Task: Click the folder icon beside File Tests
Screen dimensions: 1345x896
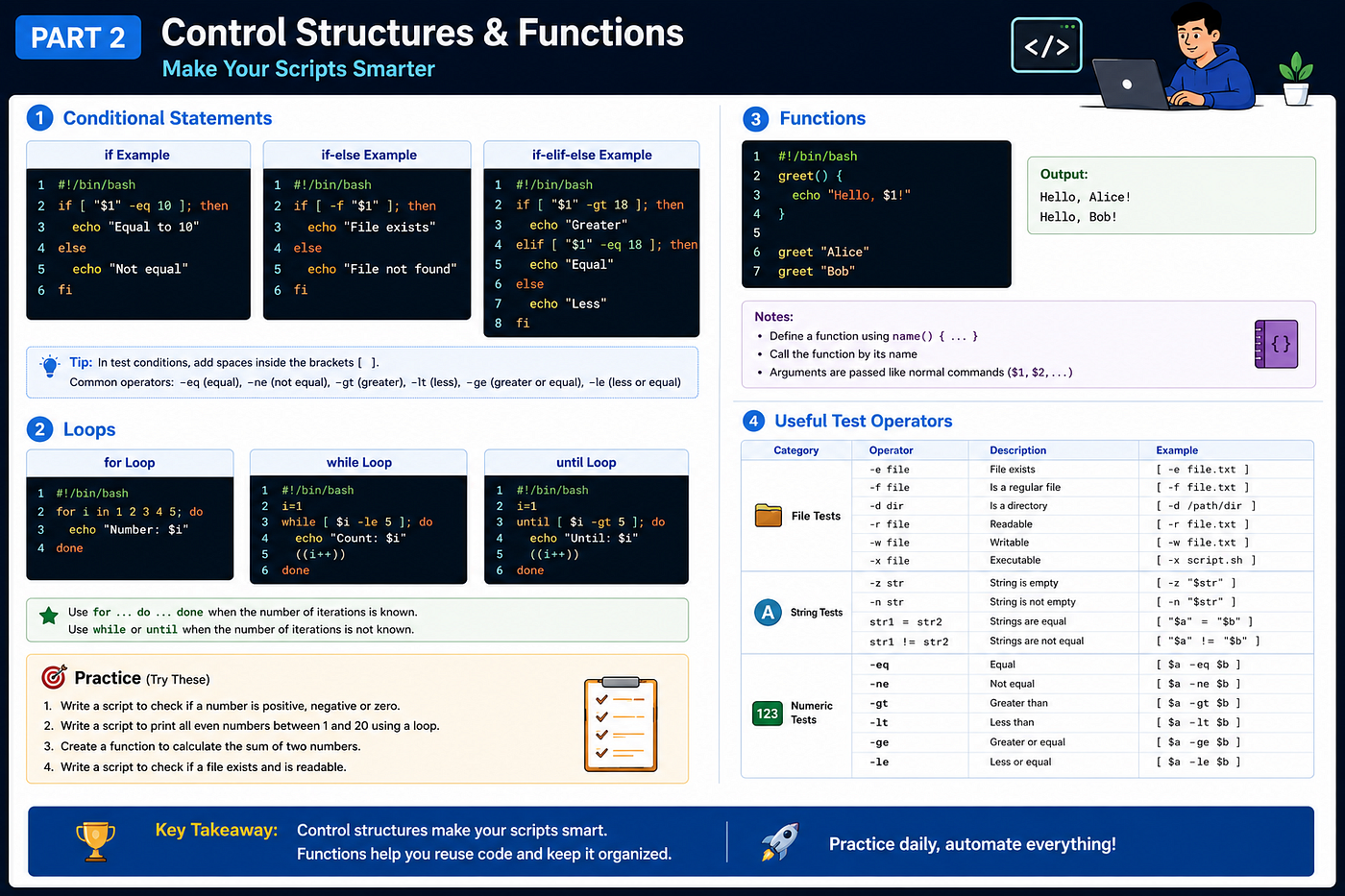Action: pos(769,516)
